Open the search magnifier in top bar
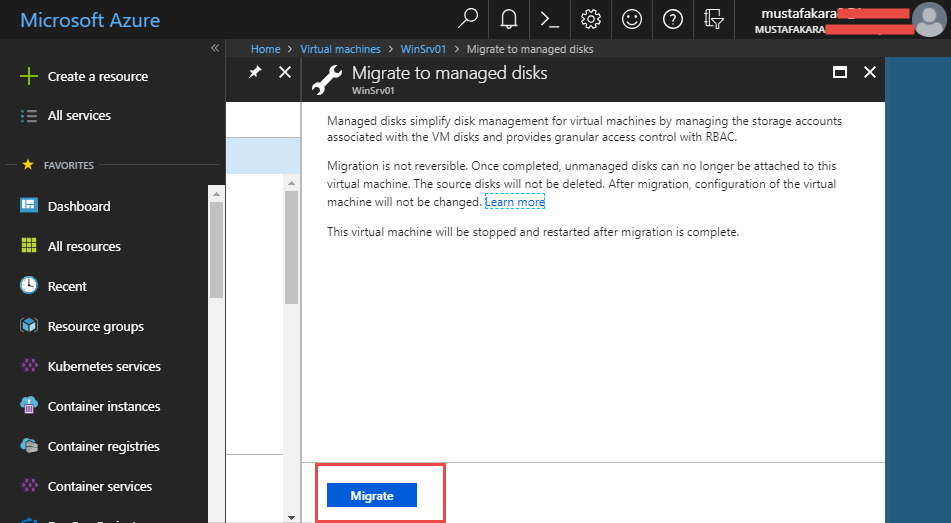Screen dimensions: 951x523 468,19
